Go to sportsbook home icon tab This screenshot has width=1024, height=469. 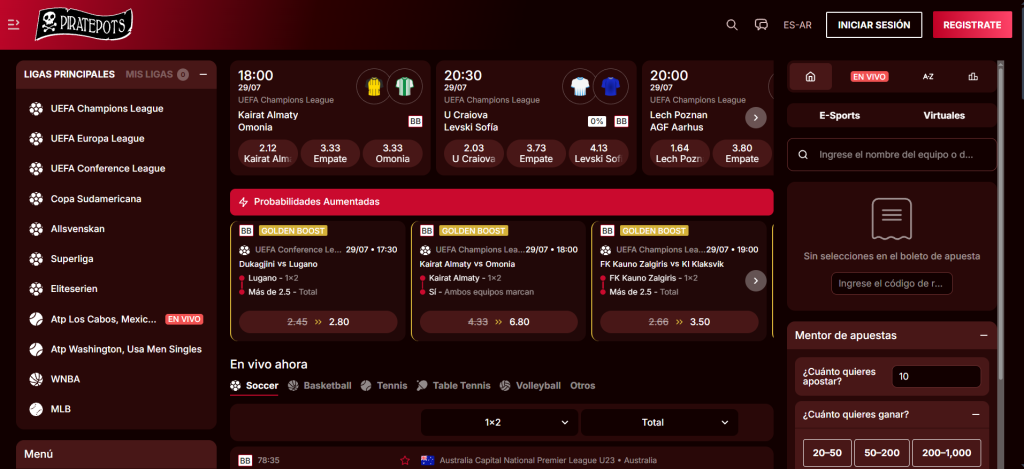(x=810, y=76)
